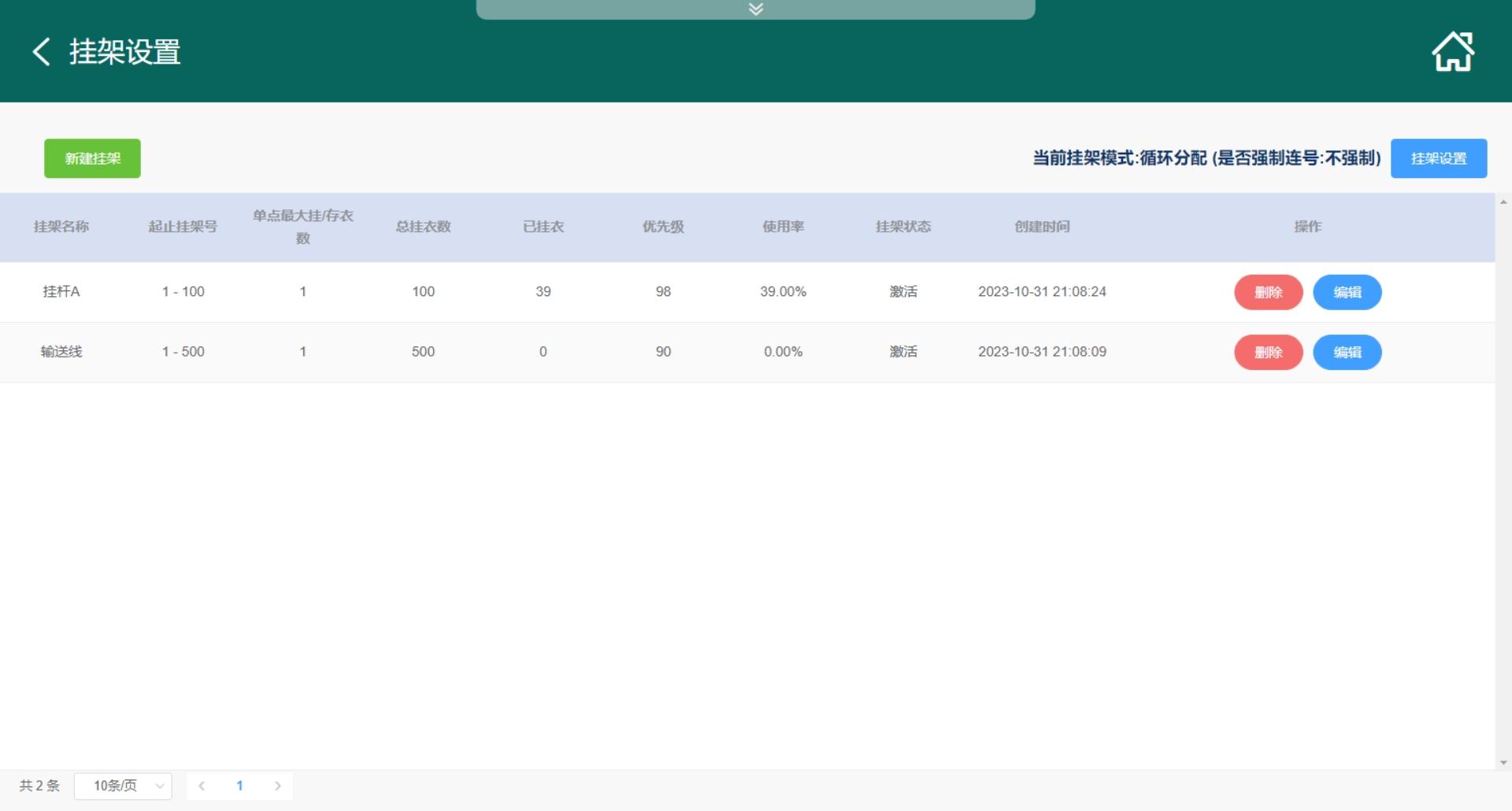Viewport: 1512px width, 811px height.
Task: Click the 起止挂架号 column header
Action: click(183, 227)
